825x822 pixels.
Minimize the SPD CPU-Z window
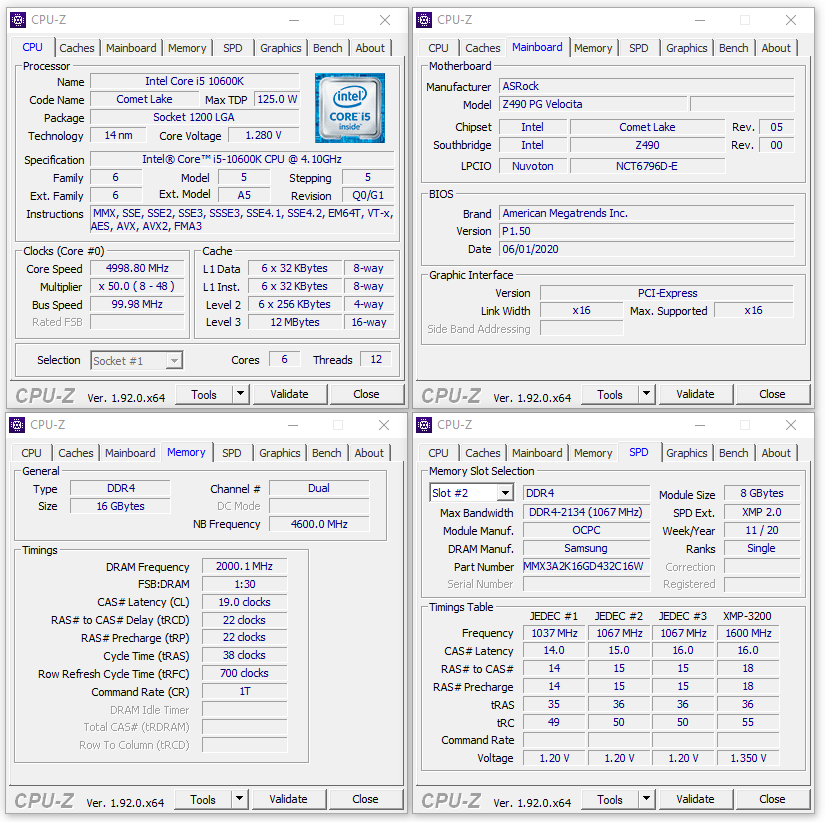point(700,425)
